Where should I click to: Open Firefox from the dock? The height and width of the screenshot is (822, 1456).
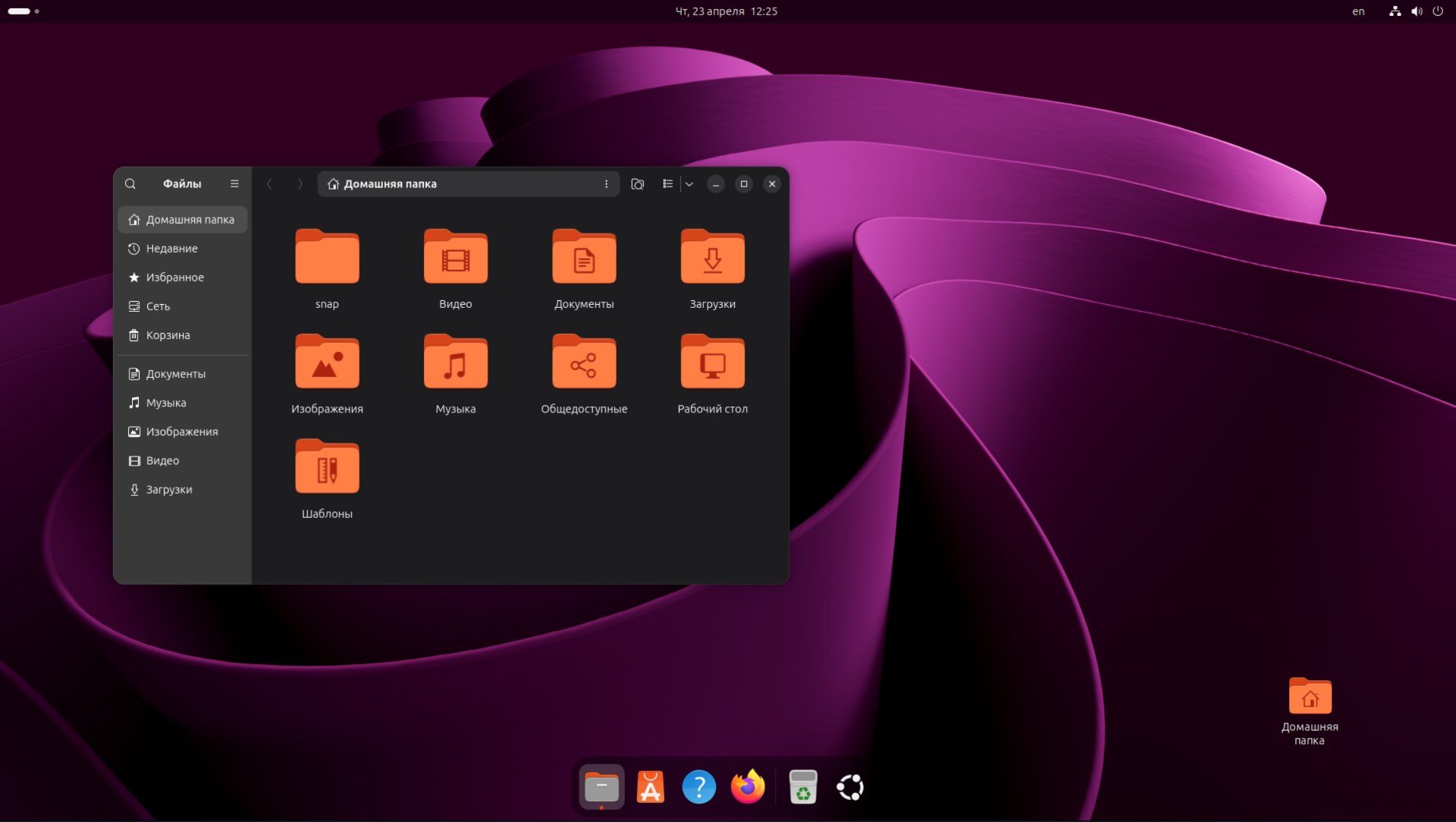[748, 787]
